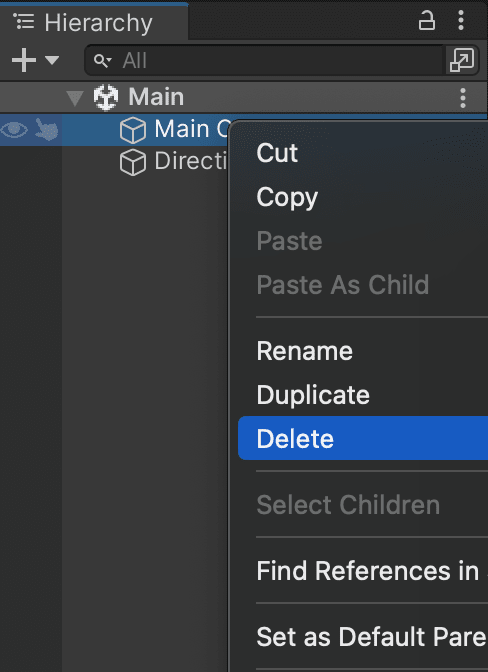Open the search mode magnifier dropdown
Image resolution: width=488 pixels, height=672 pixels.
point(102,61)
